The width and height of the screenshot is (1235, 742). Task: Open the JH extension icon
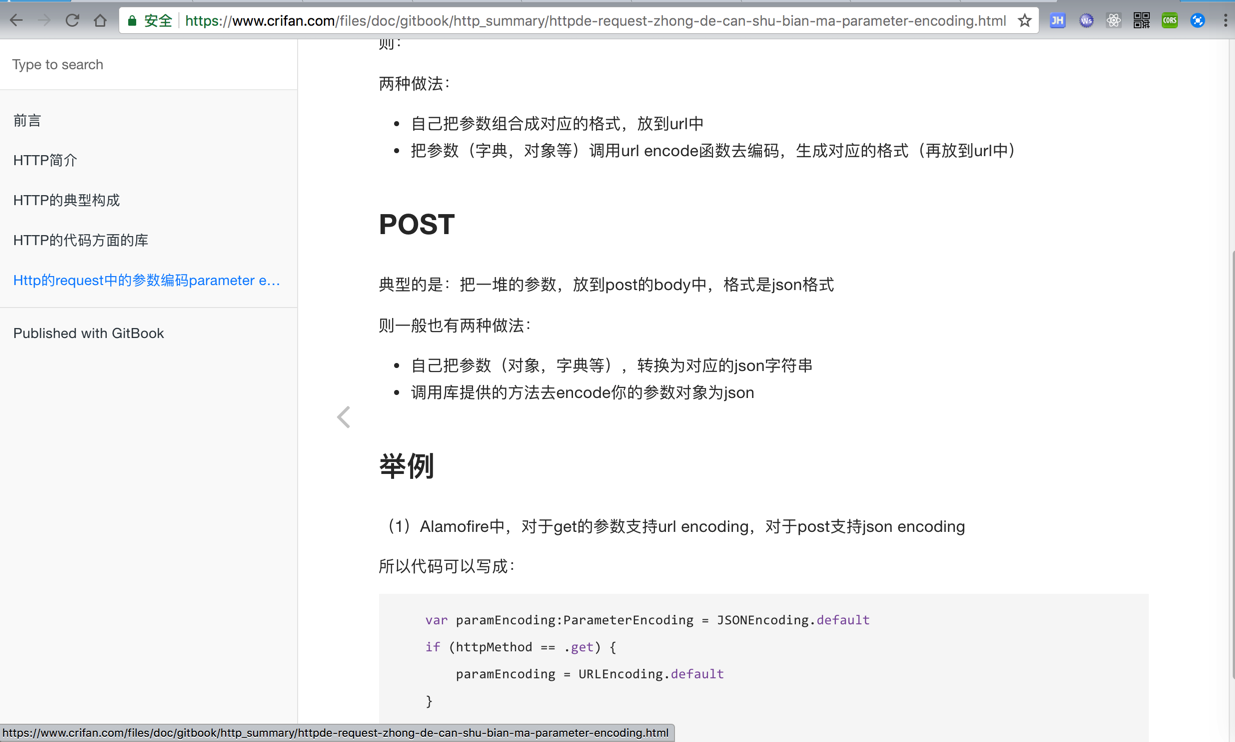click(1058, 20)
